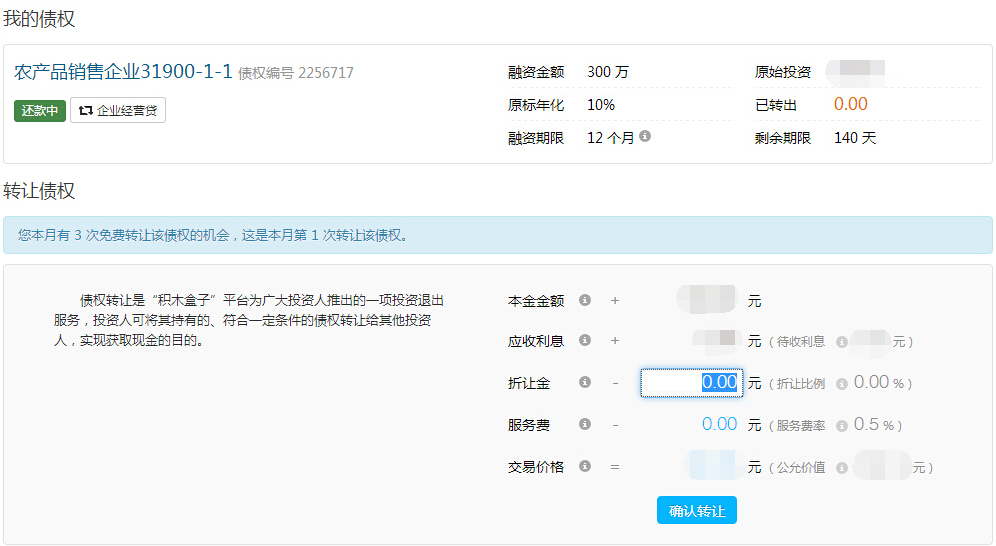
Task: Show the 交易价格 info icon details
Action: coord(585,467)
